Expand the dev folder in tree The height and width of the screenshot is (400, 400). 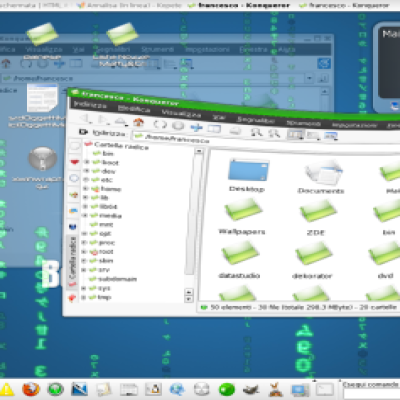87,171
